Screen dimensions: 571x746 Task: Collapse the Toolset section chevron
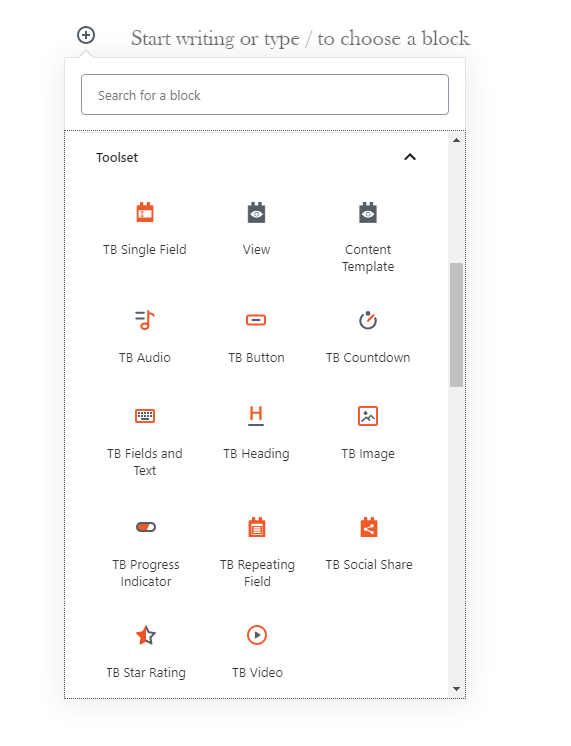410,157
